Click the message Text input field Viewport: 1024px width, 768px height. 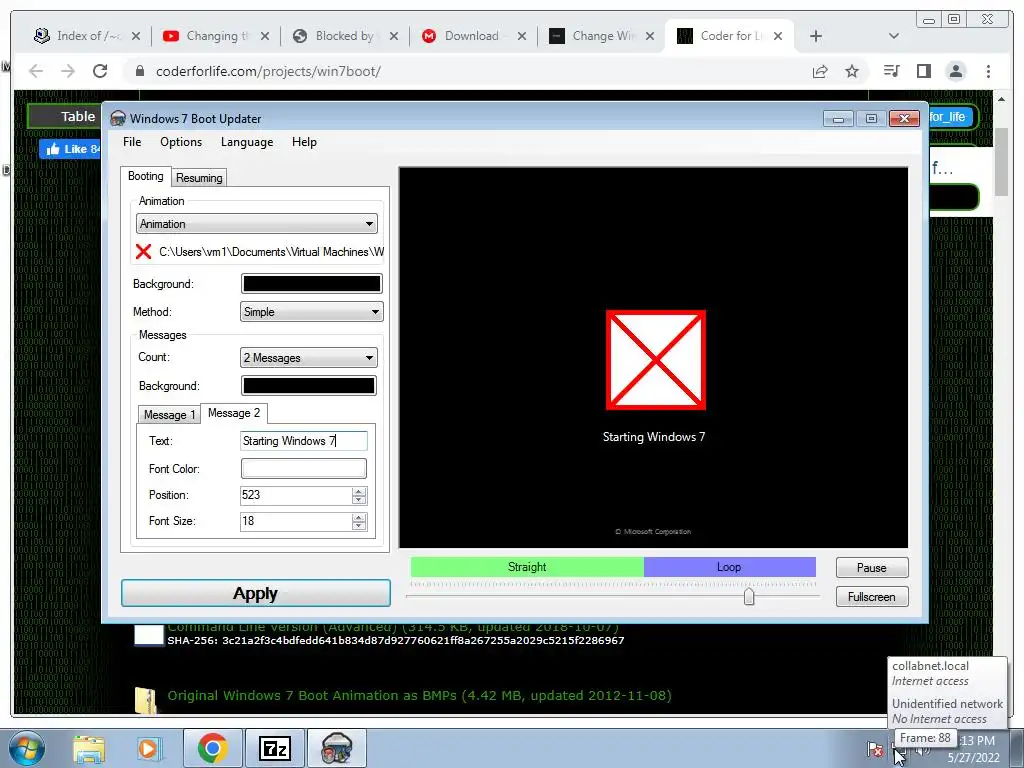pos(304,441)
